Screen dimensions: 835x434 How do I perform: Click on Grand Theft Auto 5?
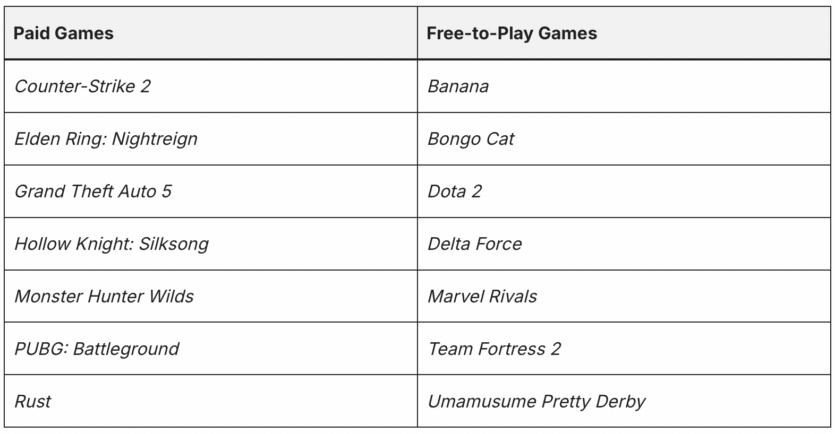pyautogui.click(x=93, y=191)
